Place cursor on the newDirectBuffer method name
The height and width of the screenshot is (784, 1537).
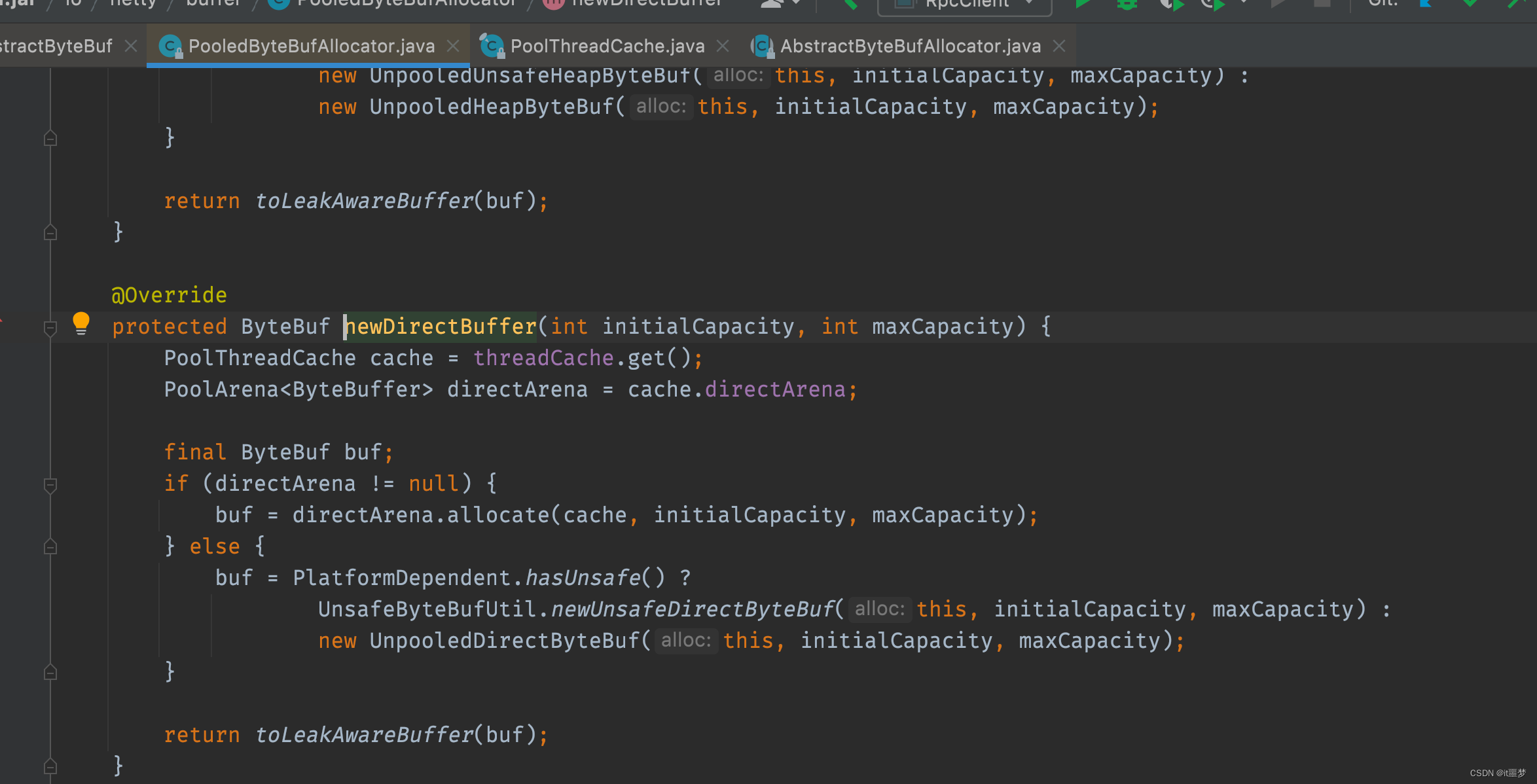click(441, 327)
